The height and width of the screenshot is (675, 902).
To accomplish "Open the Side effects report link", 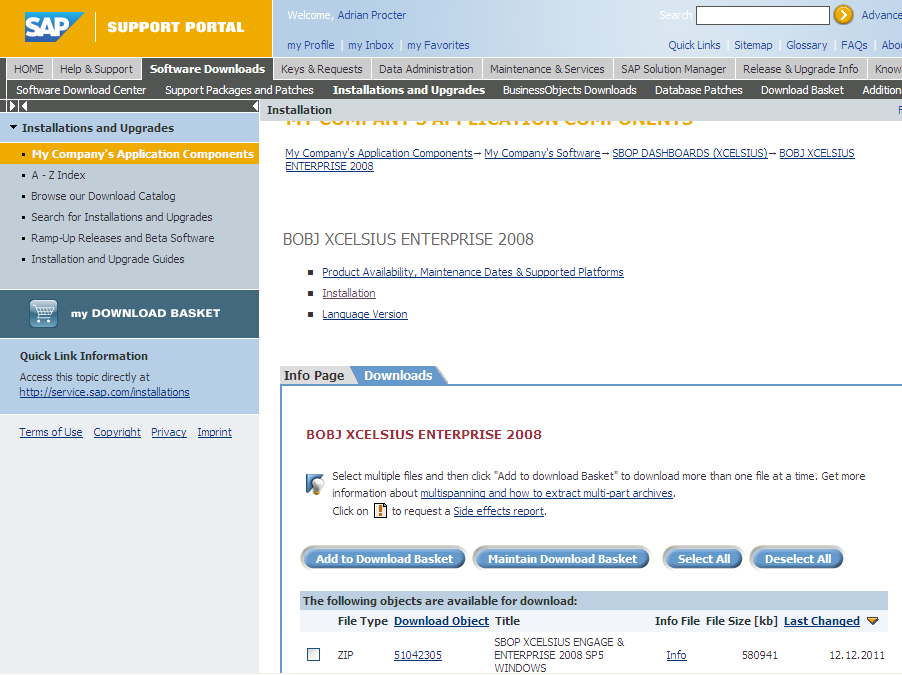I will (x=499, y=511).
